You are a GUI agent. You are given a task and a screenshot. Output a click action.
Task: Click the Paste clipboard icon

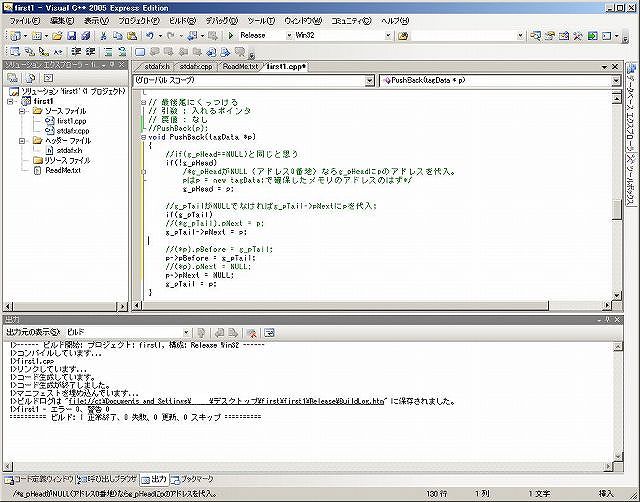coord(132,36)
